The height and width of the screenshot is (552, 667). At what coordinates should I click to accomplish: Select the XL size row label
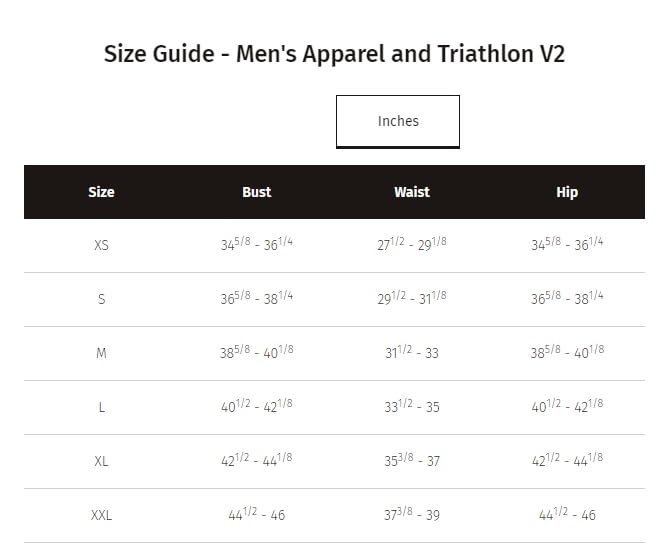[101, 461]
